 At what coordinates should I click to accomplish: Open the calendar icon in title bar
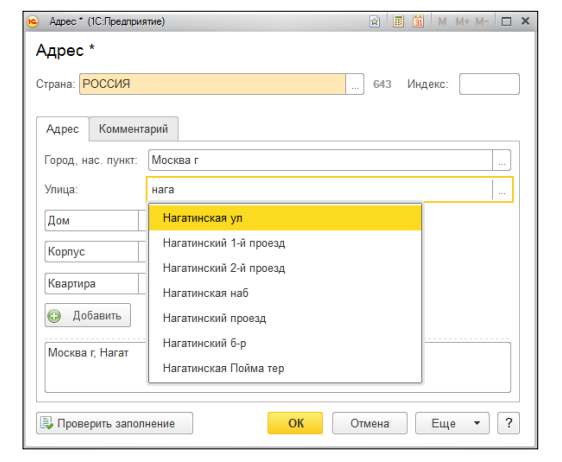pyautogui.click(x=418, y=22)
